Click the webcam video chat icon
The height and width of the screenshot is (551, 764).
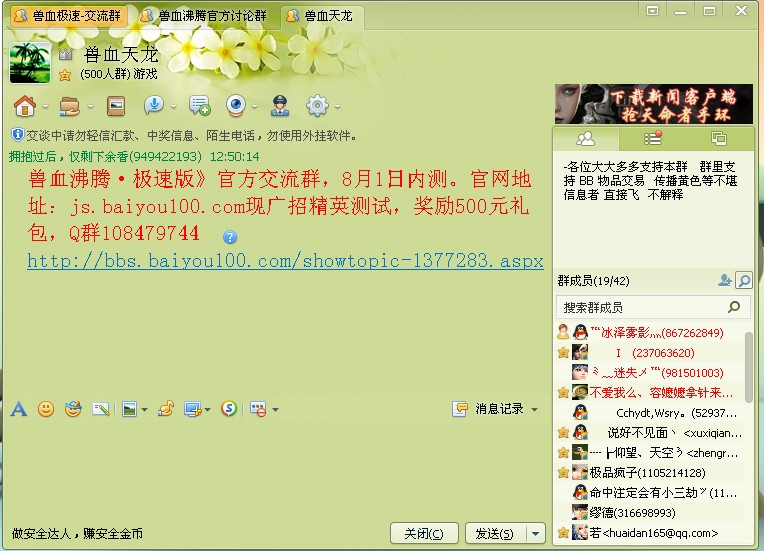tap(236, 105)
